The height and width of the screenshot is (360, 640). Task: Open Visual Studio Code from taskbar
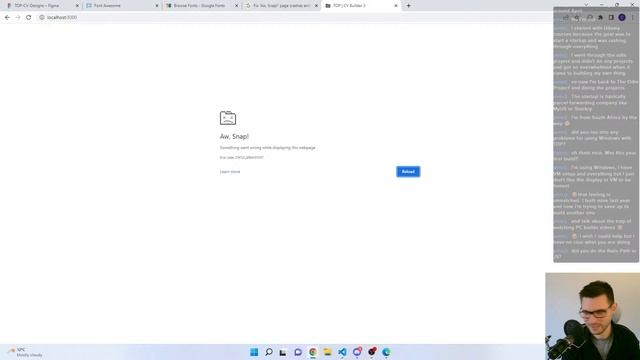(x=342, y=352)
